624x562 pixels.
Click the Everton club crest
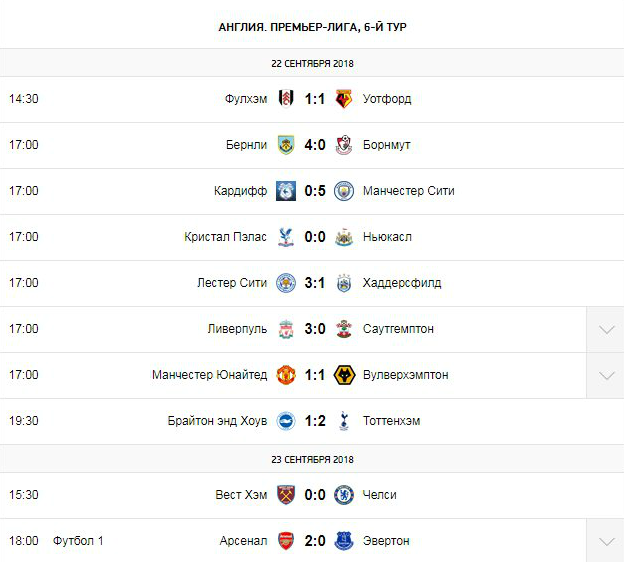point(344,541)
